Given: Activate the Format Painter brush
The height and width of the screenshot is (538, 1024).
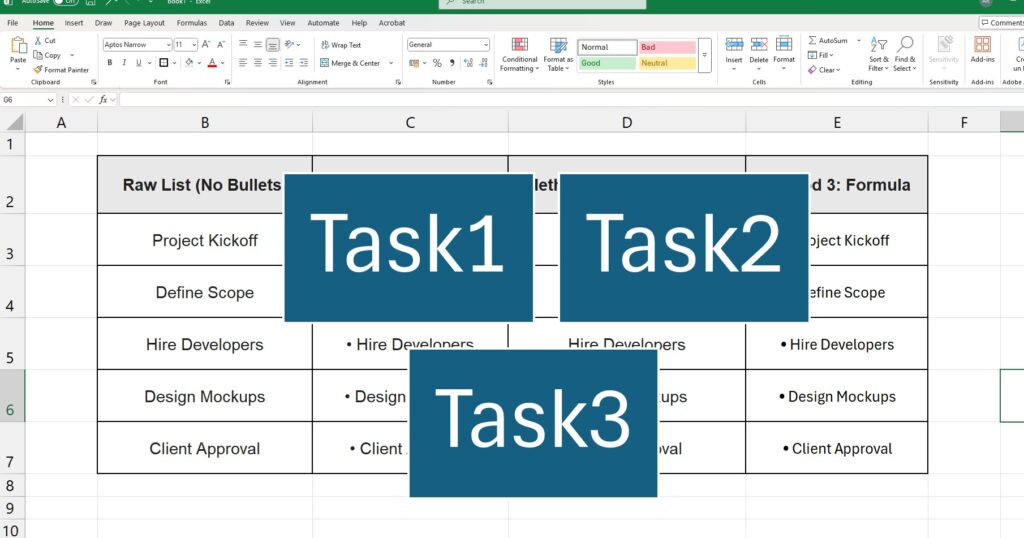Looking at the screenshot, I should (38, 70).
